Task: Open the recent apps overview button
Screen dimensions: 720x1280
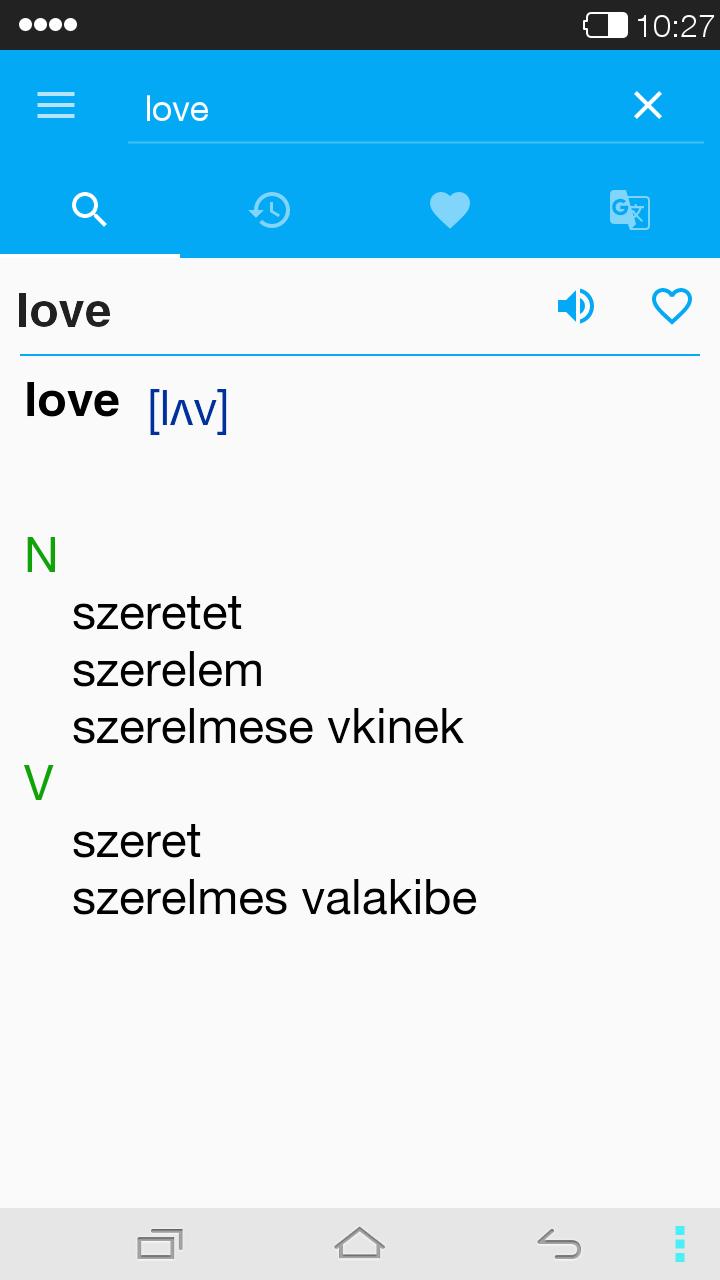Action: (160, 1243)
